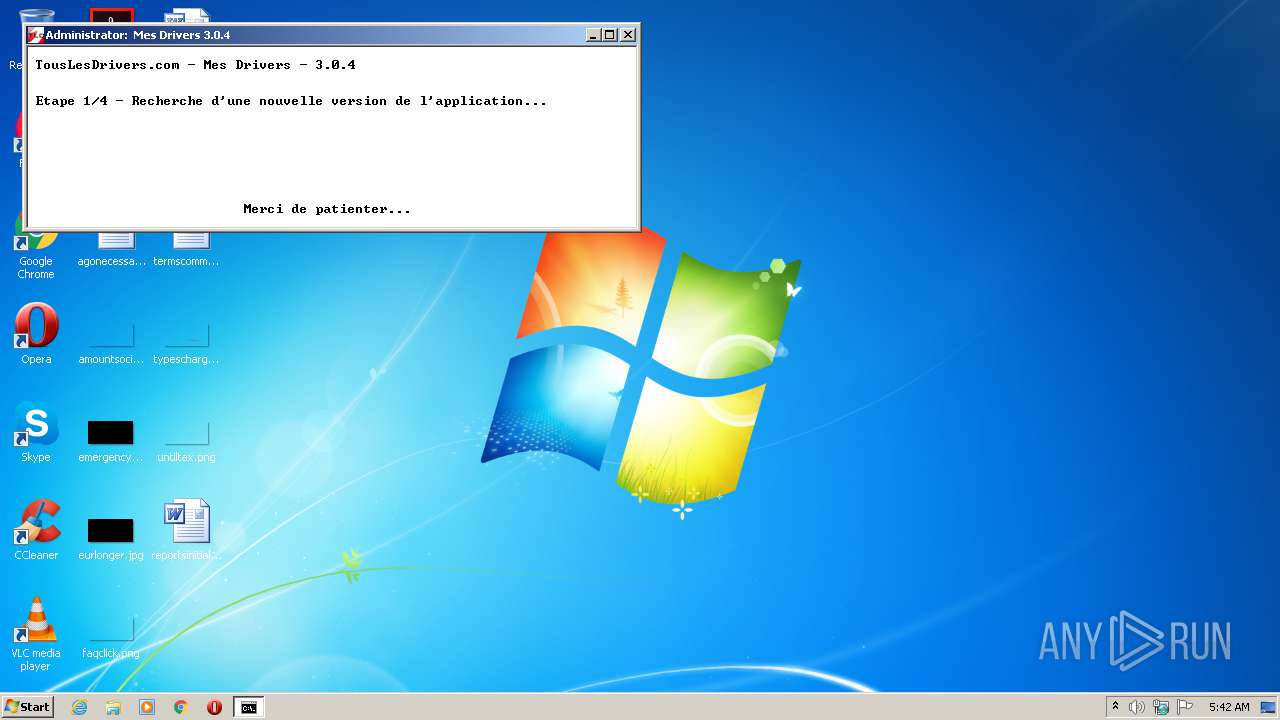Viewport: 1280px width, 720px height.
Task: Open the volume control in system tray
Action: [1137, 707]
